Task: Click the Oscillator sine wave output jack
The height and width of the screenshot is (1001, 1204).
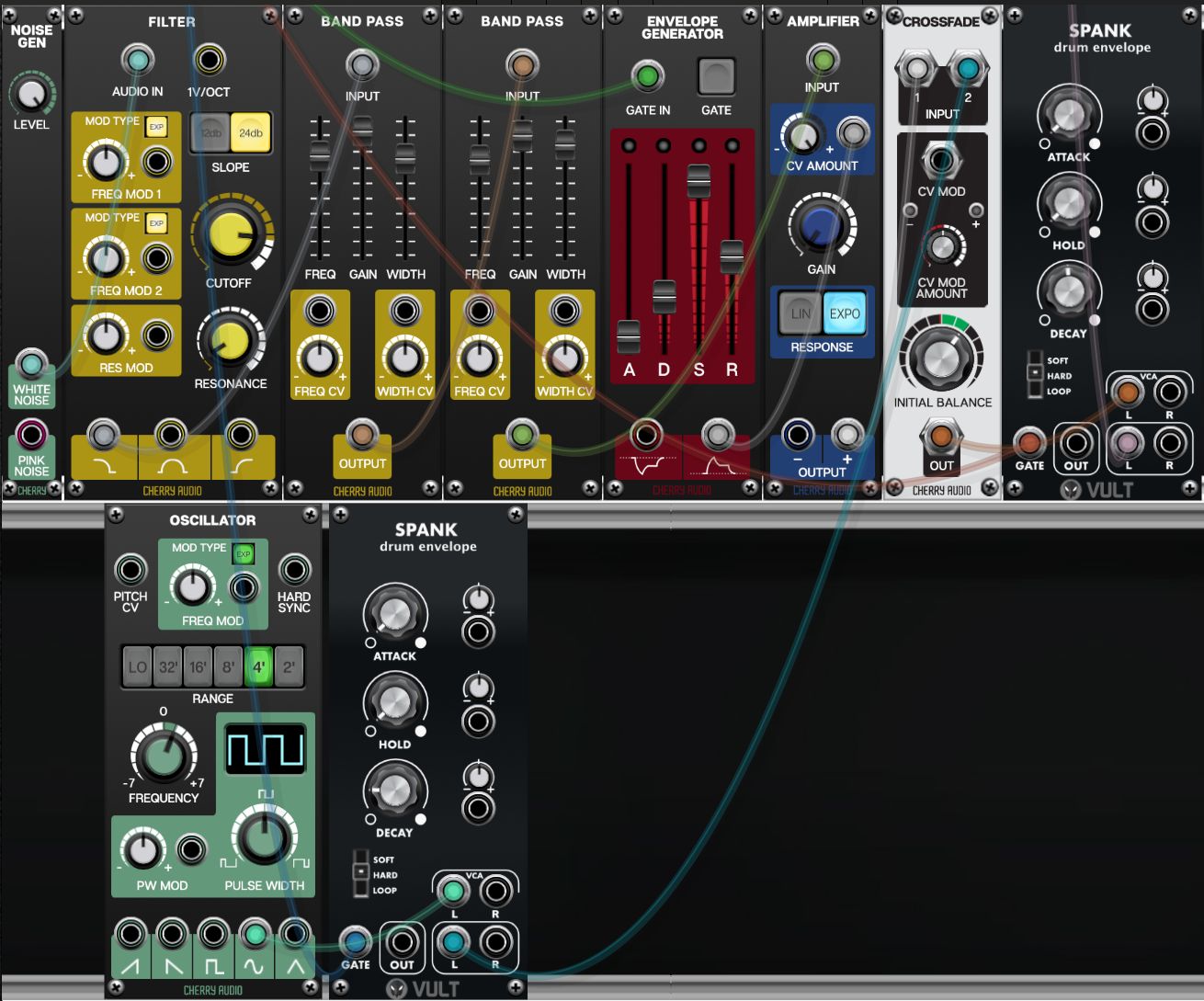Action: point(255,935)
